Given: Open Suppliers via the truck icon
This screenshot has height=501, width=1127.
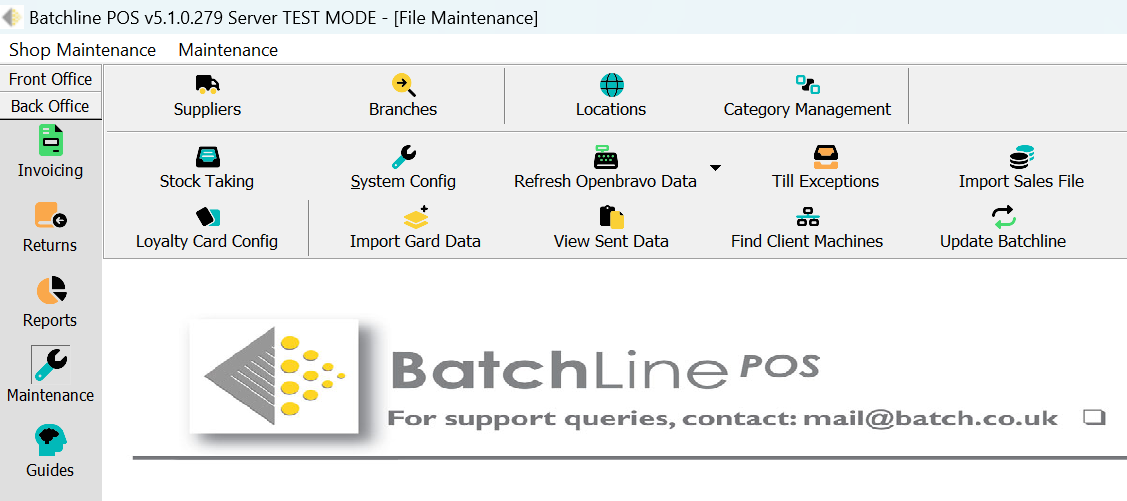Looking at the screenshot, I should coord(207,85).
